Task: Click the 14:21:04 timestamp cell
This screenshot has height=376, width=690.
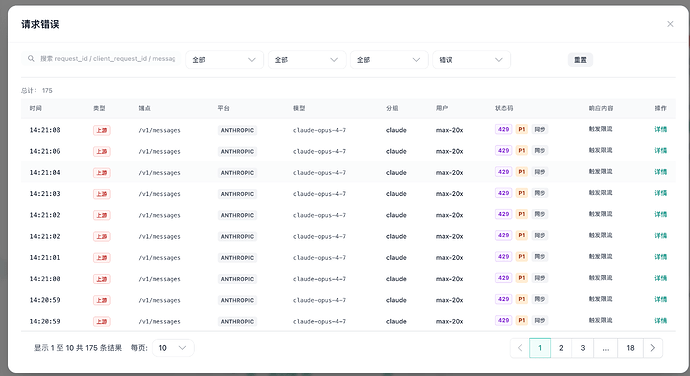Action: tap(45, 172)
